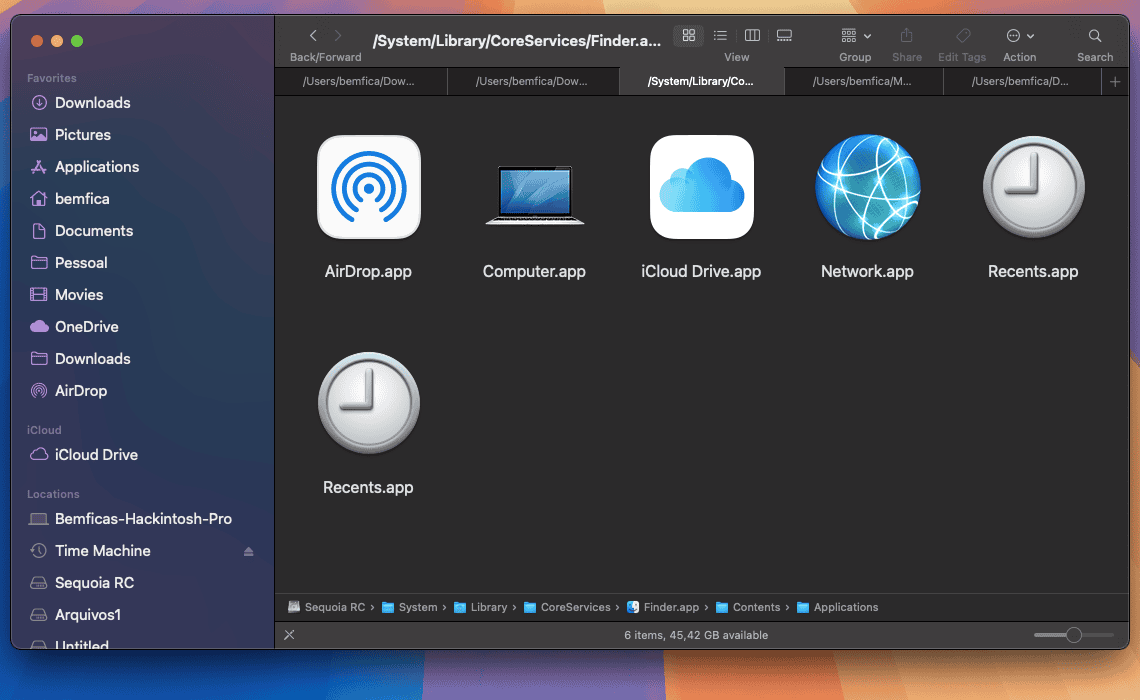Toggle gallery view mode
Viewport: 1140px width, 700px height.
point(784,35)
